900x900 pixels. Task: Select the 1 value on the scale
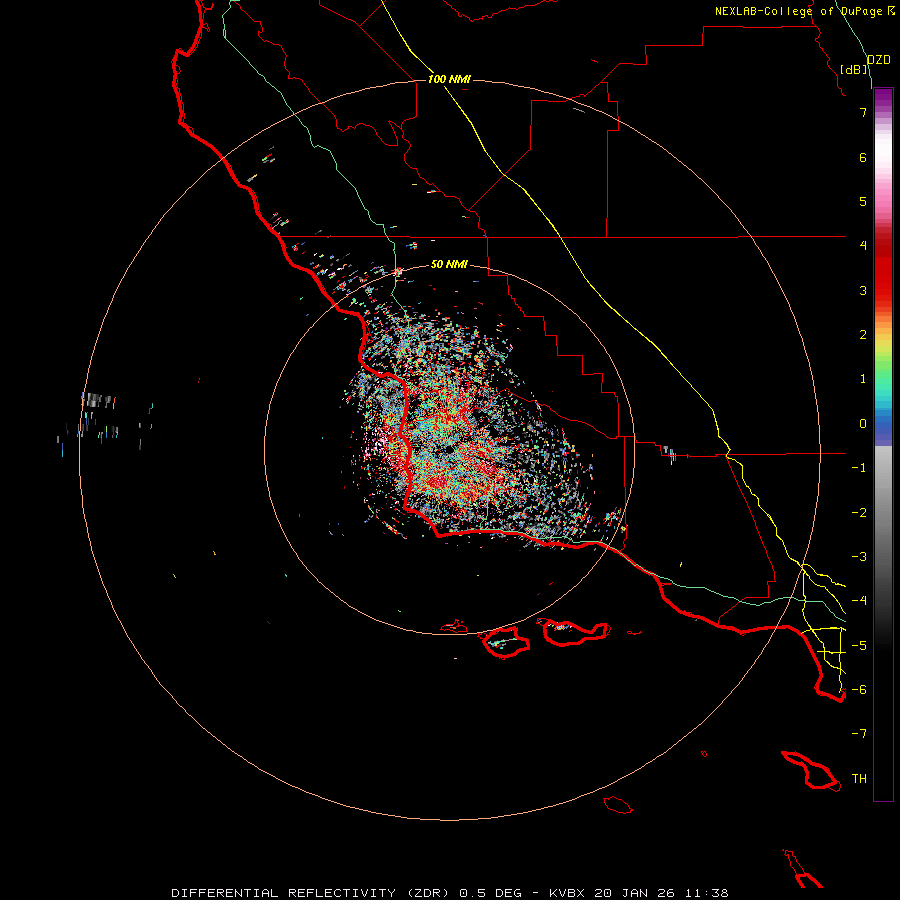[x=863, y=379]
